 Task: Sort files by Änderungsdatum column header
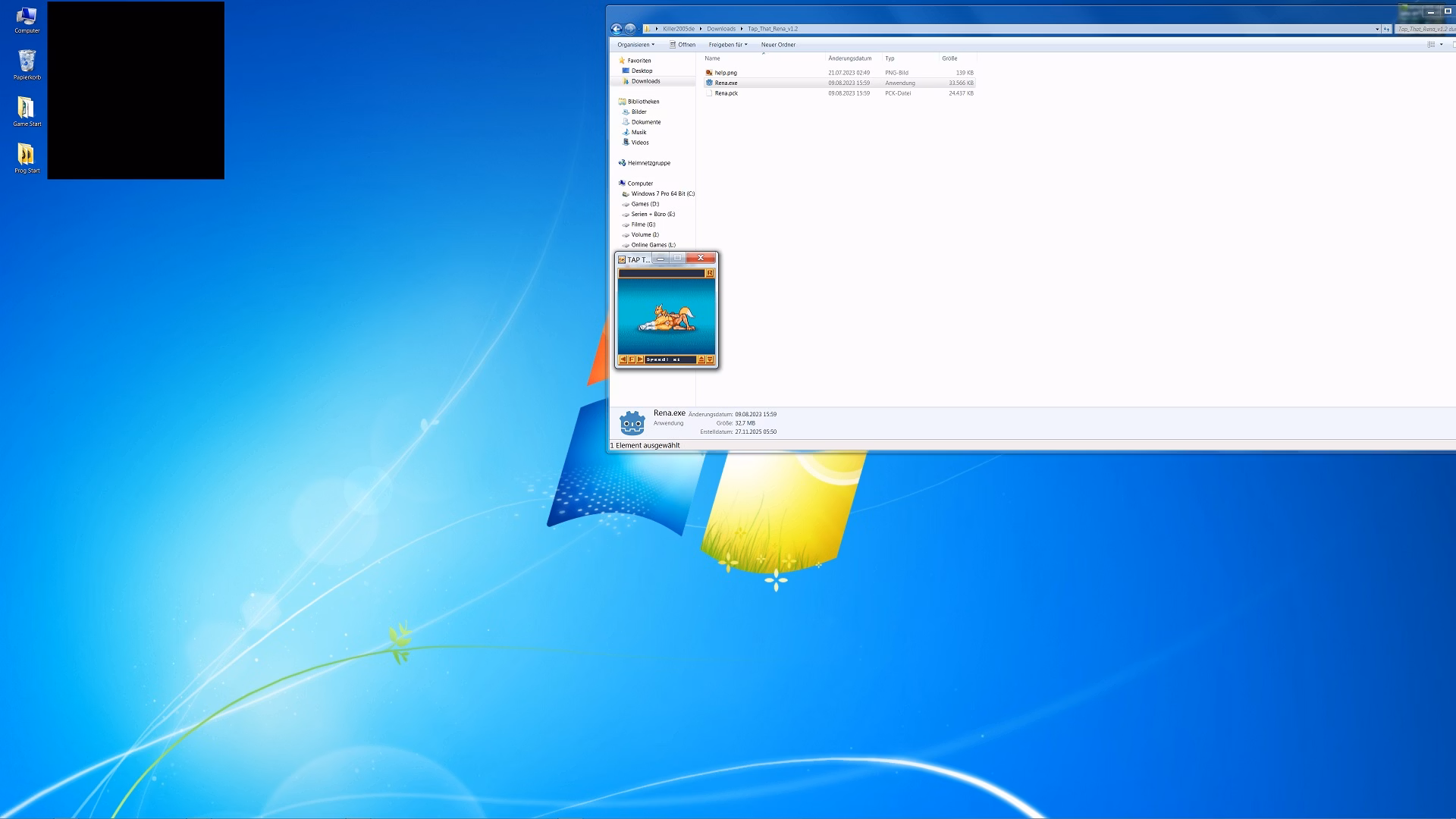tap(849, 58)
